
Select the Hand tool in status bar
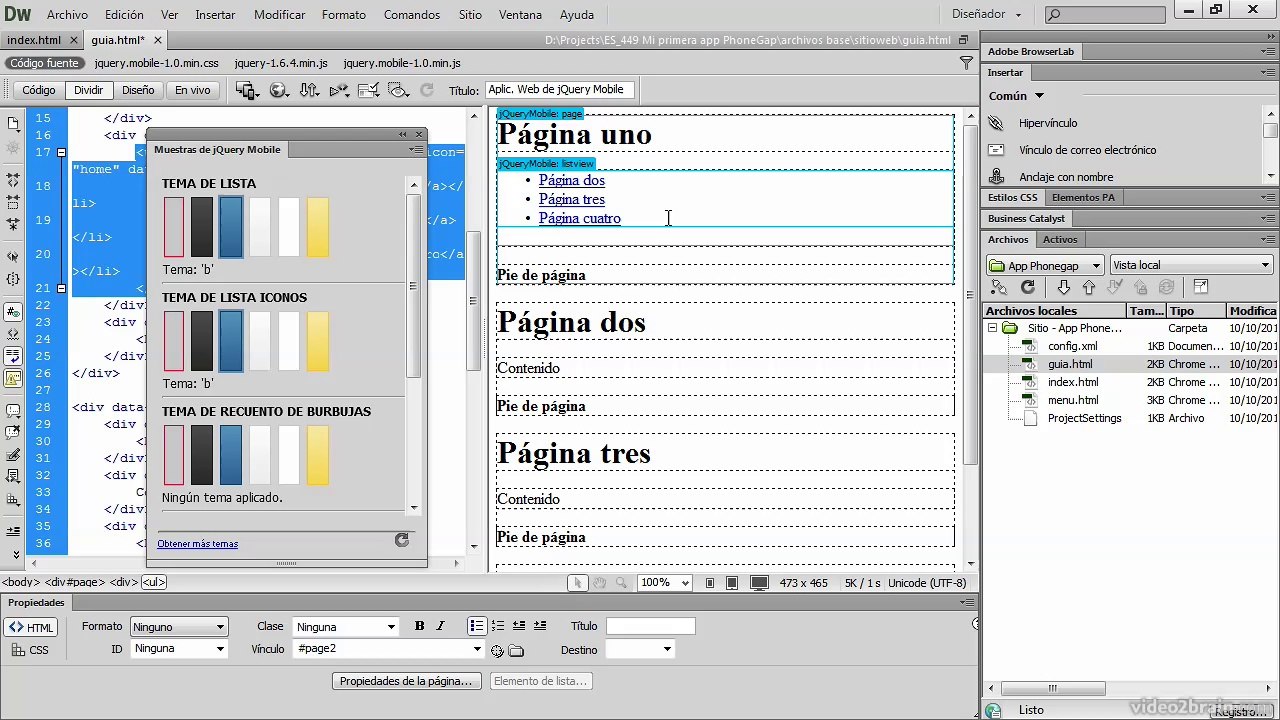[x=599, y=583]
